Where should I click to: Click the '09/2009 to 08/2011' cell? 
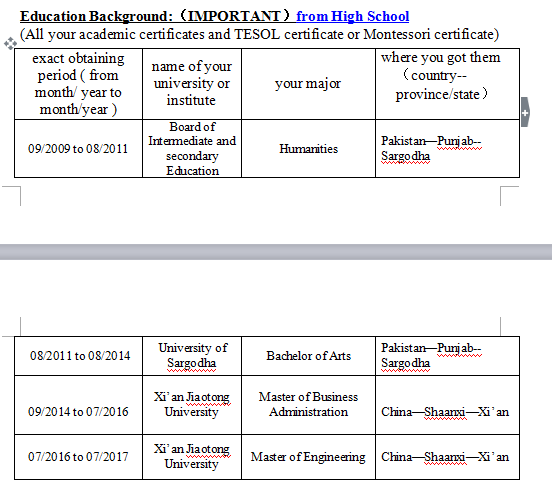(x=79, y=149)
